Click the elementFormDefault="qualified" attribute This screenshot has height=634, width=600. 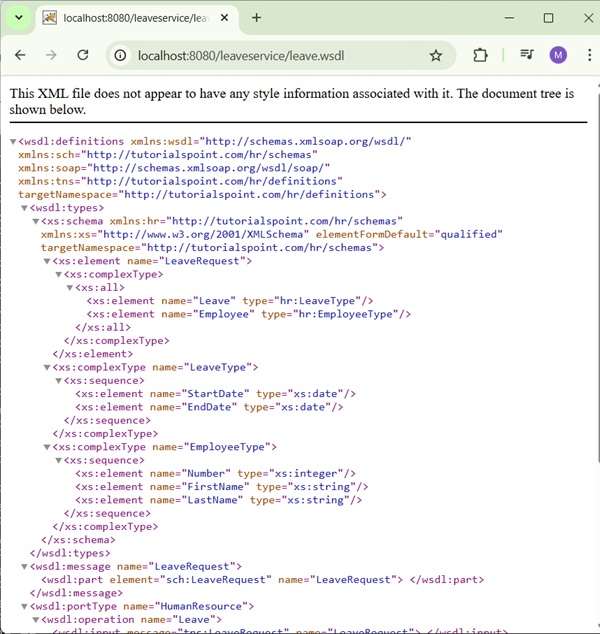coord(409,235)
